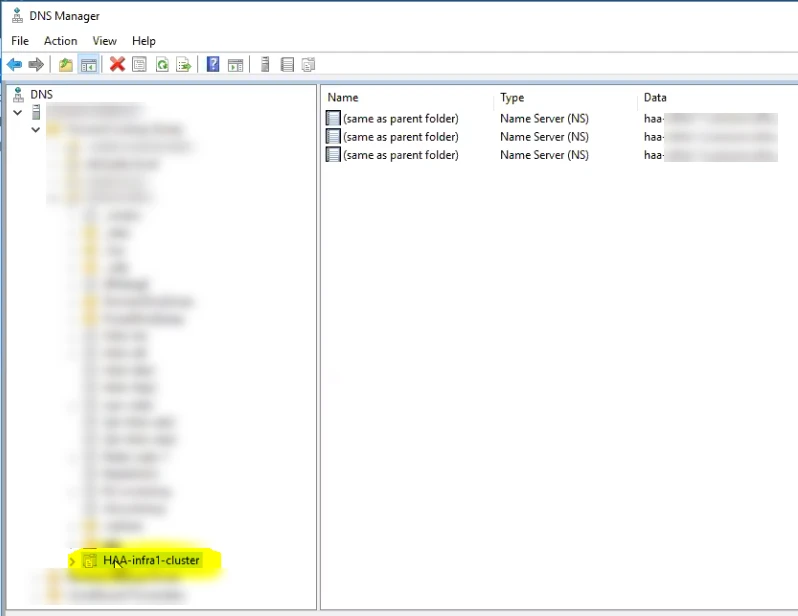Select the DNS root node icon
Image resolution: width=798 pixels, height=616 pixels.
(x=18, y=94)
